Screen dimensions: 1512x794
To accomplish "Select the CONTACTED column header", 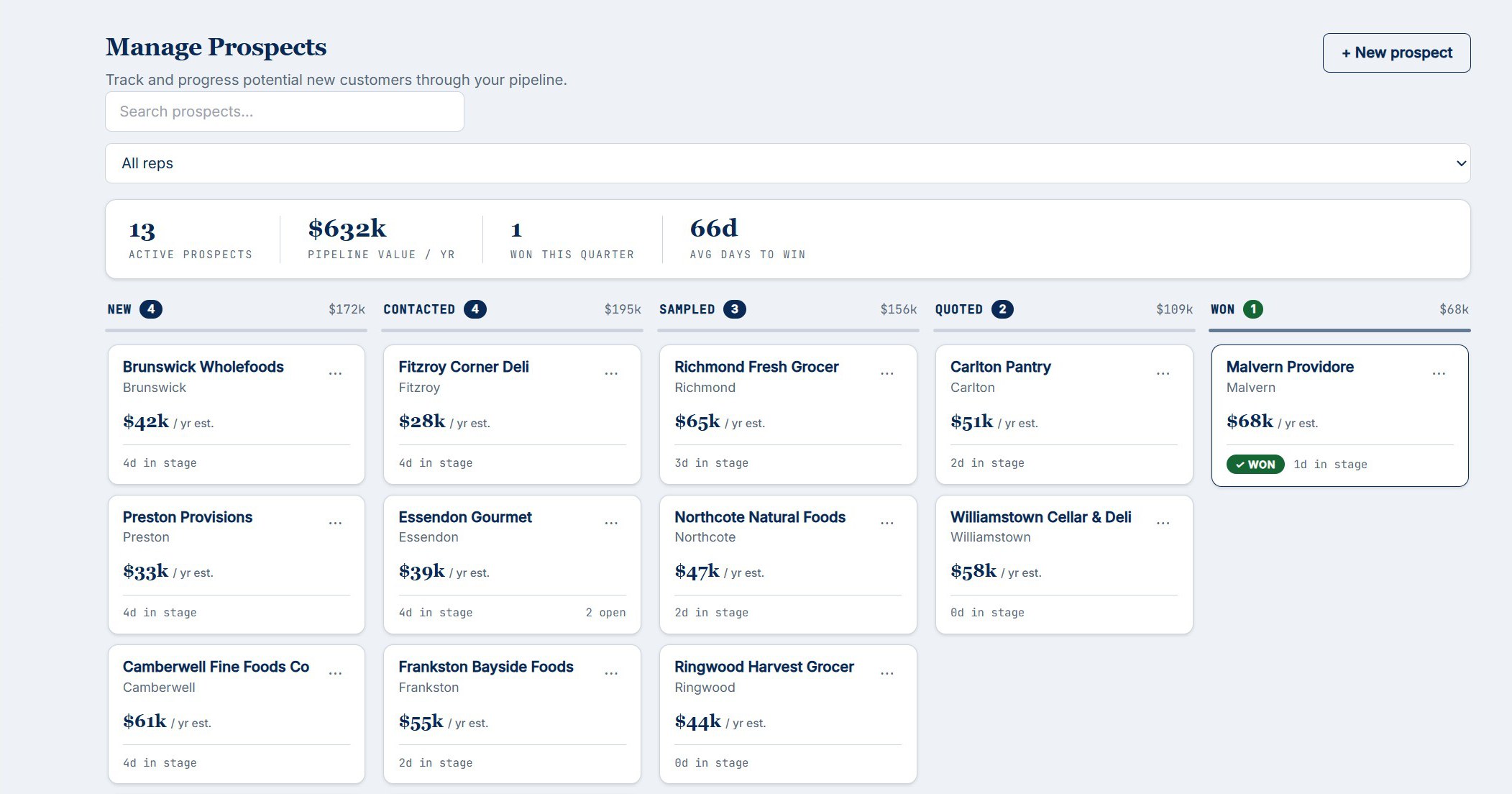I will tap(419, 309).
